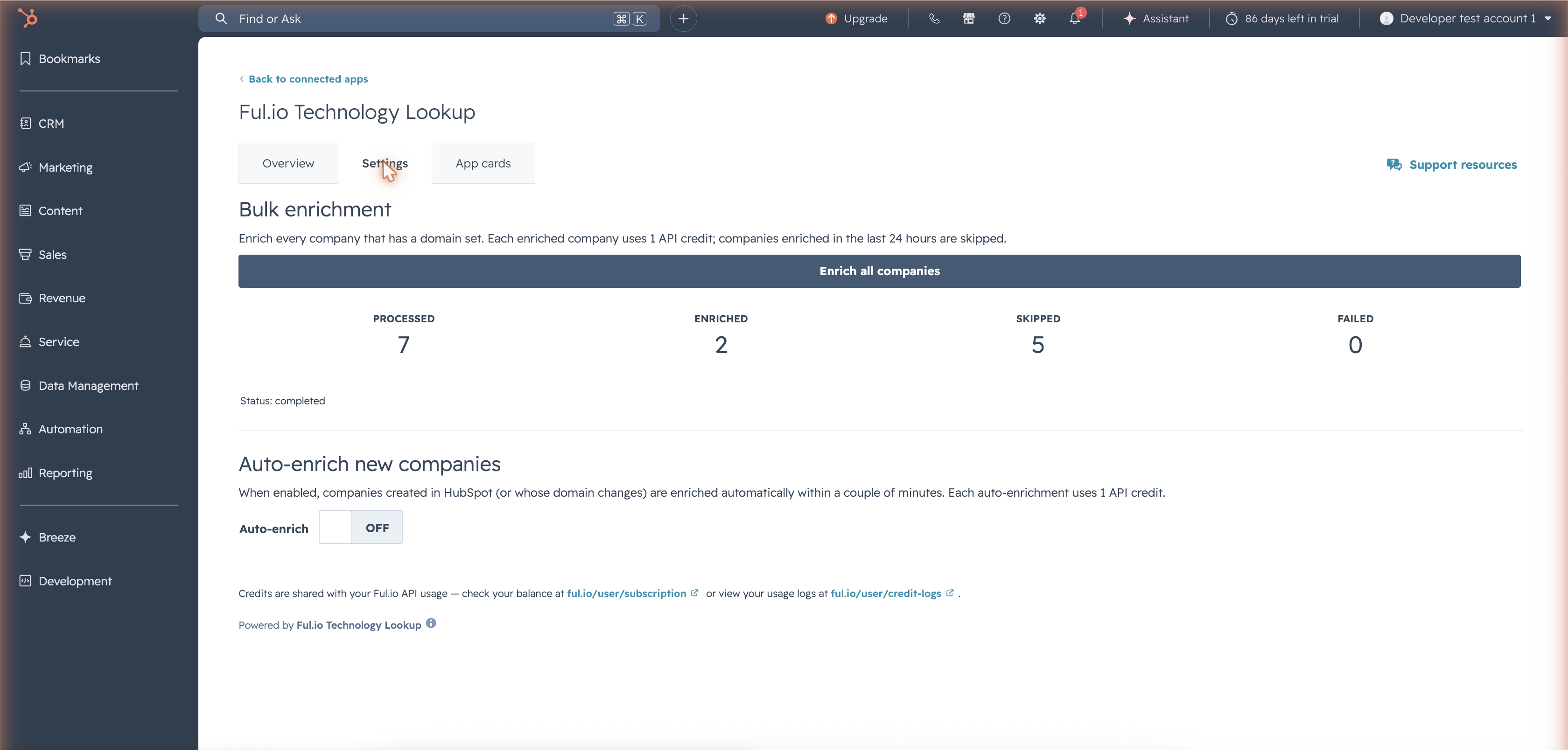
Task: Click the Bulk enrichment heading
Action: [315, 209]
